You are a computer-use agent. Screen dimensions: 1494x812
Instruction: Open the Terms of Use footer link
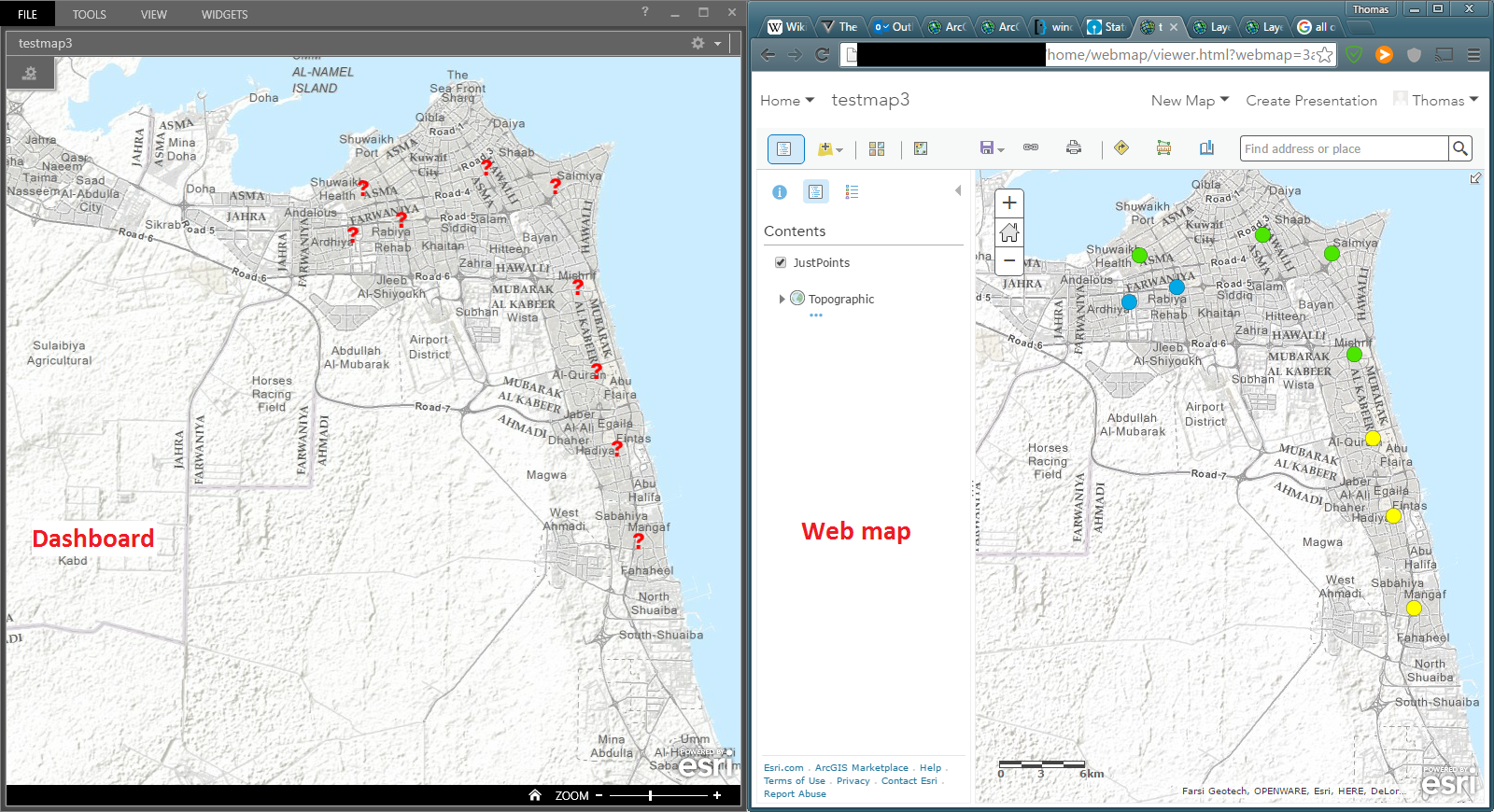[795, 781]
